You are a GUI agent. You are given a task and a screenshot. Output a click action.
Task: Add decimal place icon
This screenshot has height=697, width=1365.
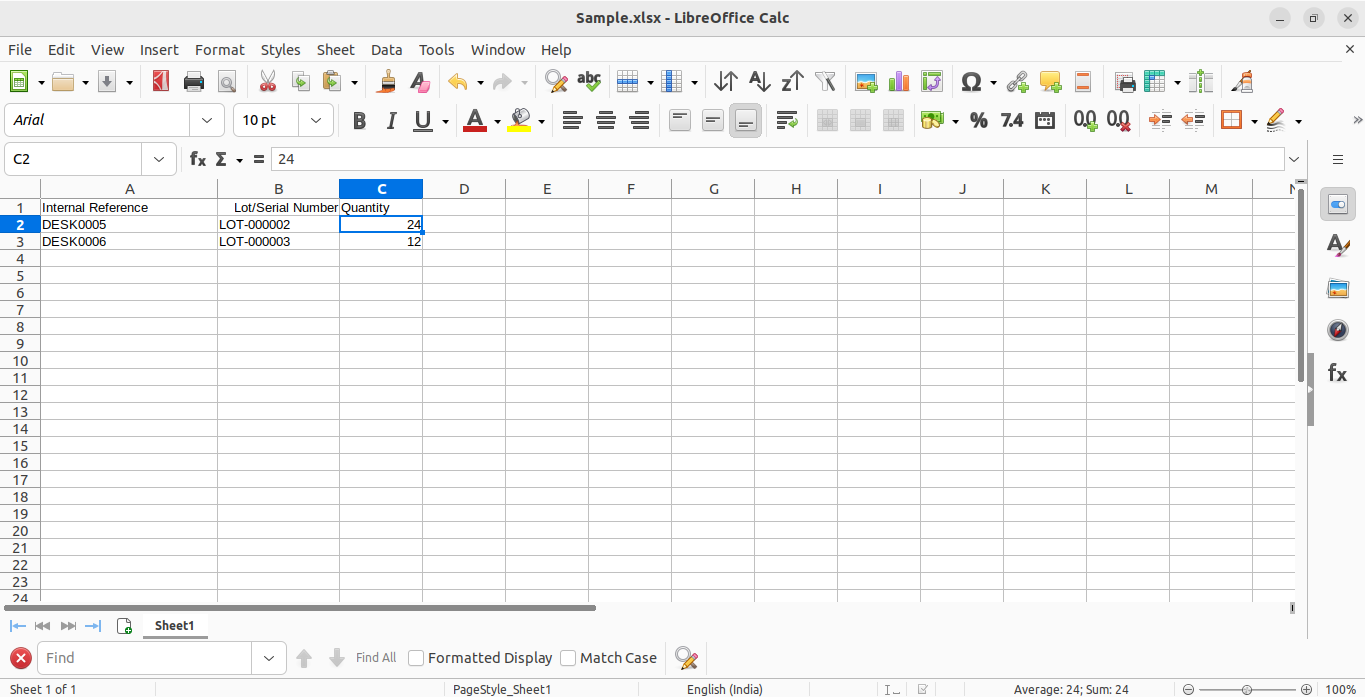1086,120
